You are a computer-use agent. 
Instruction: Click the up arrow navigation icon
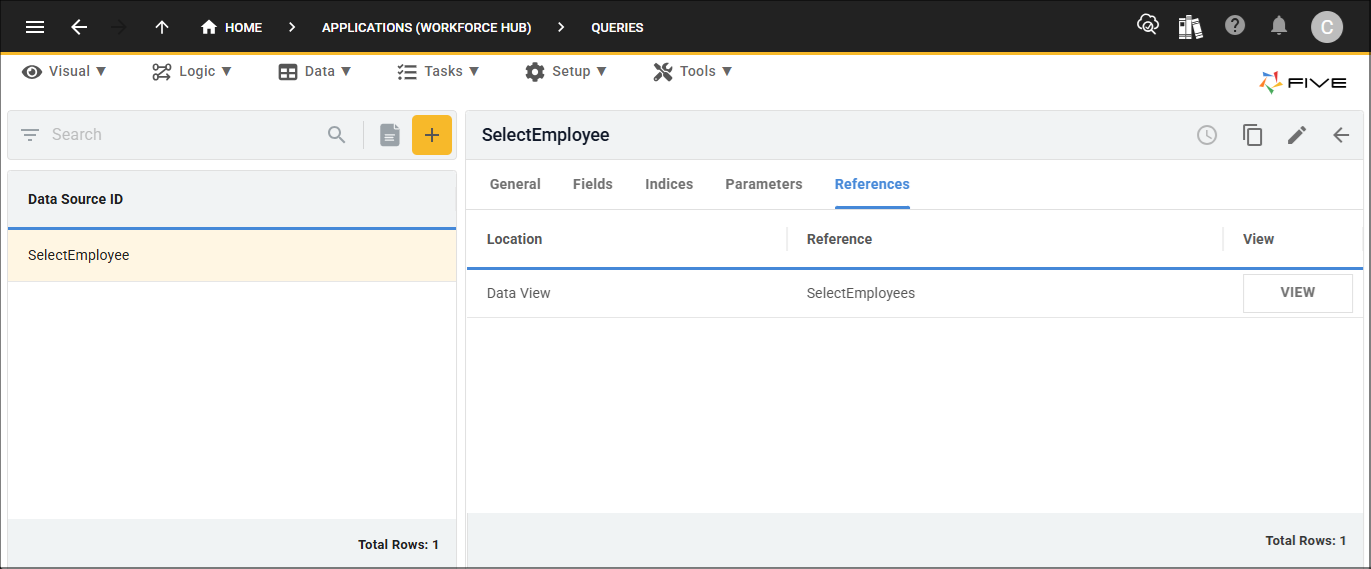coord(162,27)
